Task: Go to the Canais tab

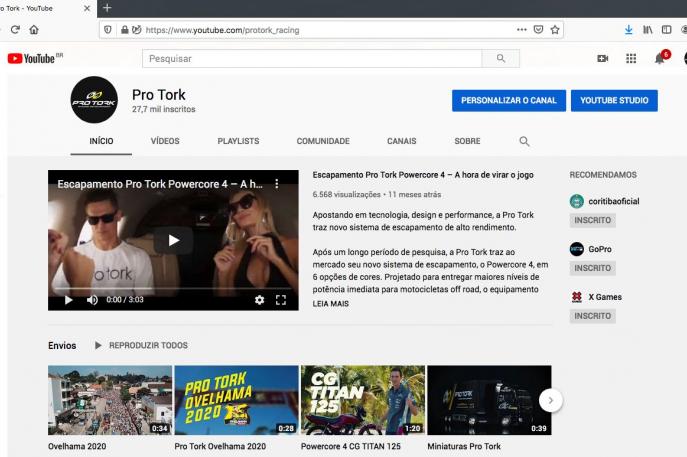Action: (401, 141)
